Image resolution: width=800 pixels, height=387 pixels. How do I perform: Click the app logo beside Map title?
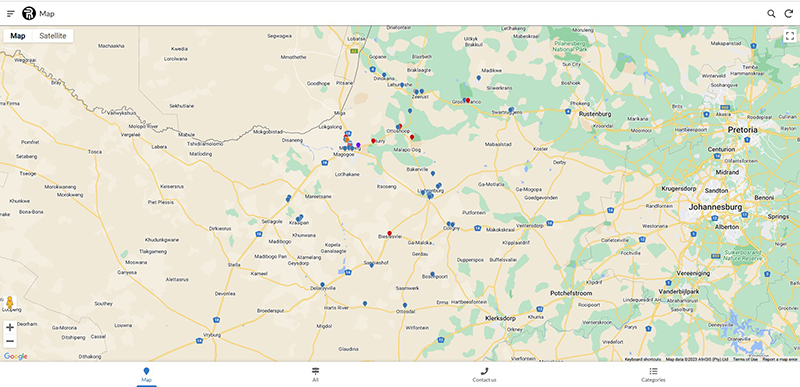[x=29, y=14]
